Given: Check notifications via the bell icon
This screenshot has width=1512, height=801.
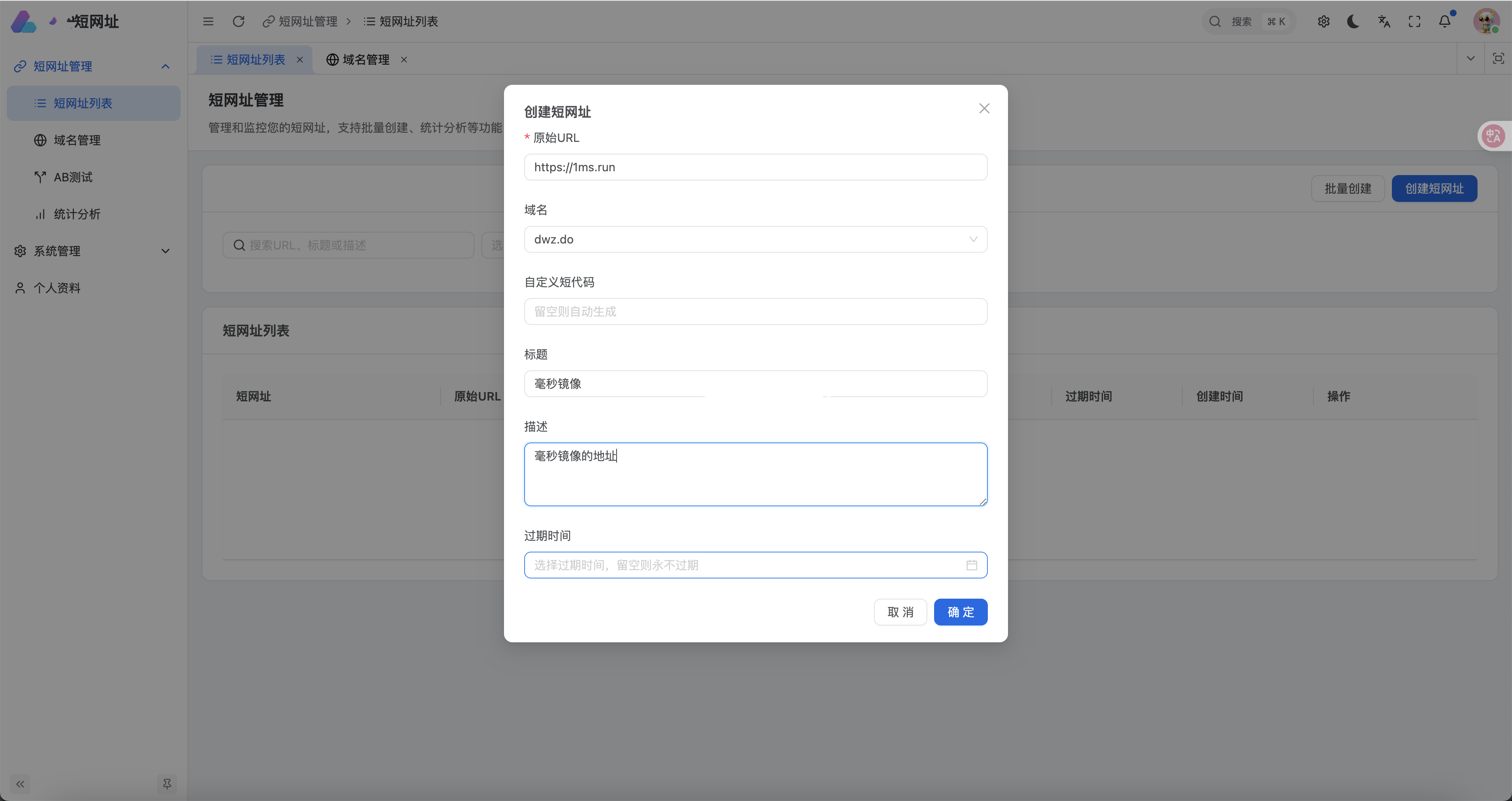Looking at the screenshot, I should (1444, 22).
